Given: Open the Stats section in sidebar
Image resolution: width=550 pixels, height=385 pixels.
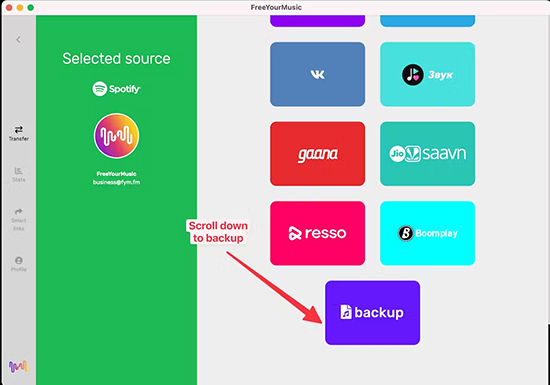Looking at the screenshot, I should coord(19,174).
